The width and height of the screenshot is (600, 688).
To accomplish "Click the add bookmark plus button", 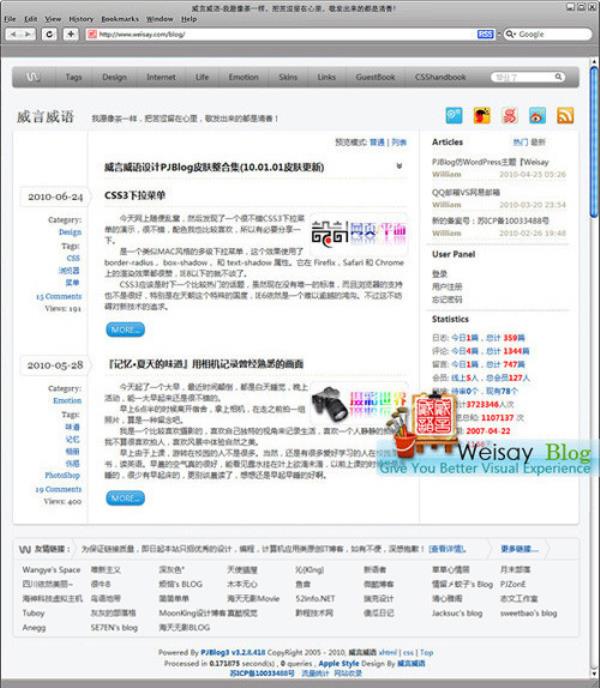I will (x=71, y=34).
